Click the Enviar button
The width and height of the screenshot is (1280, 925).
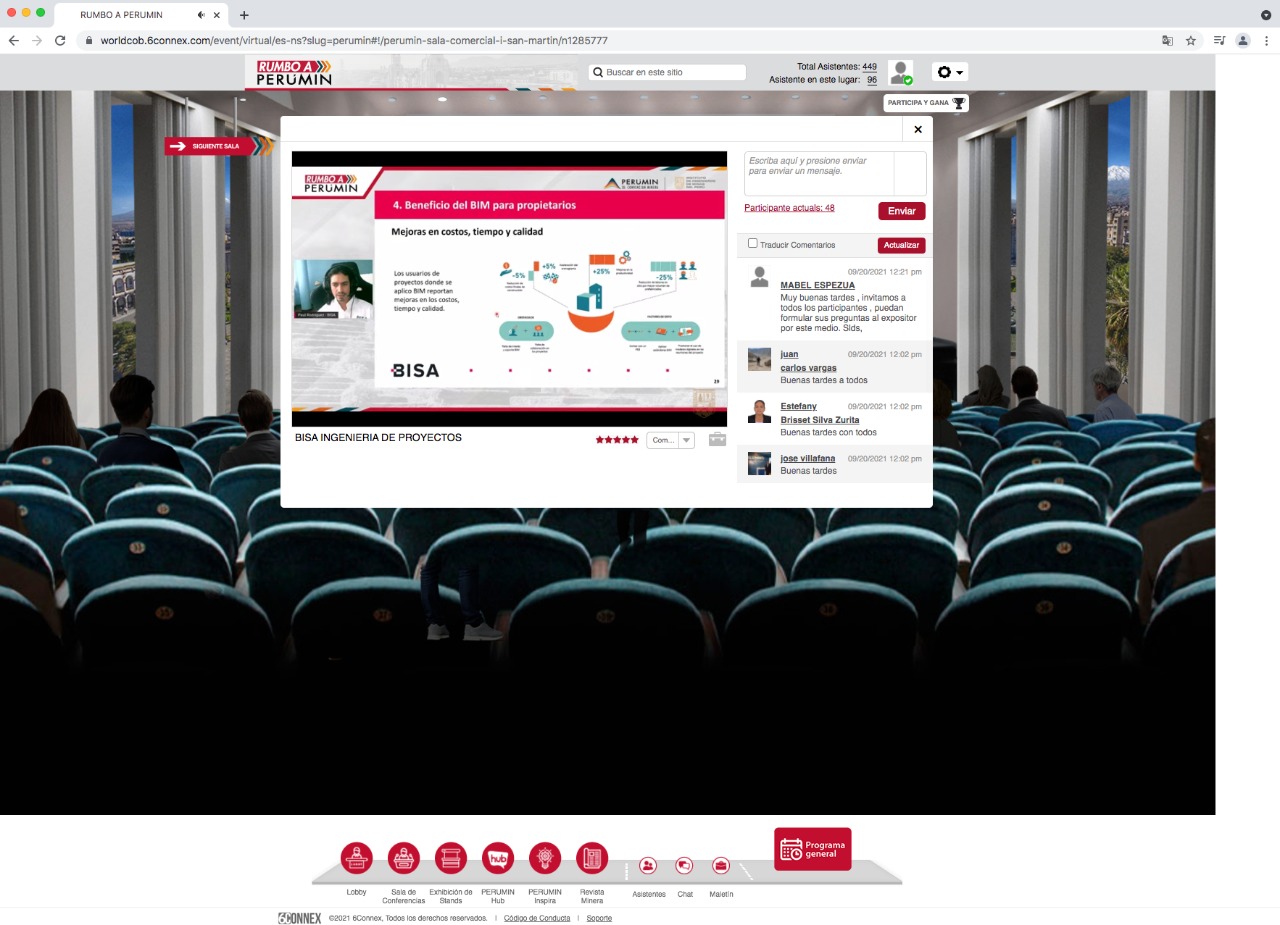click(902, 211)
